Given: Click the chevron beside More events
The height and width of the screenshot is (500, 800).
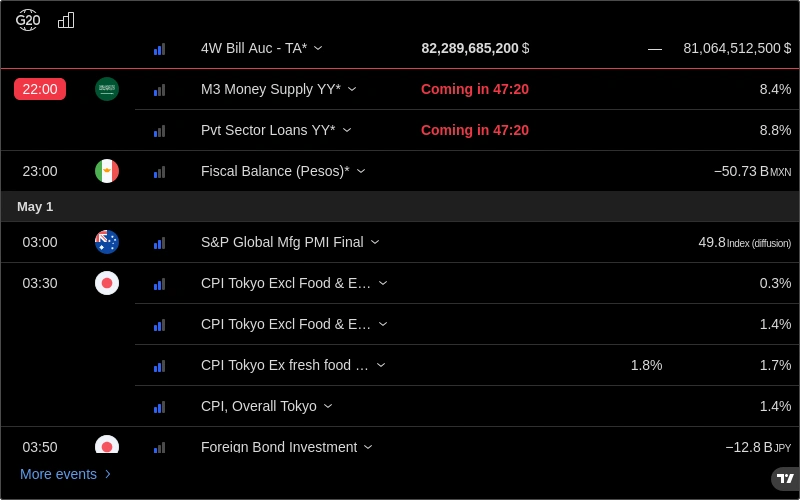Looking at the screenshot, I should click(x=108, y=474).
